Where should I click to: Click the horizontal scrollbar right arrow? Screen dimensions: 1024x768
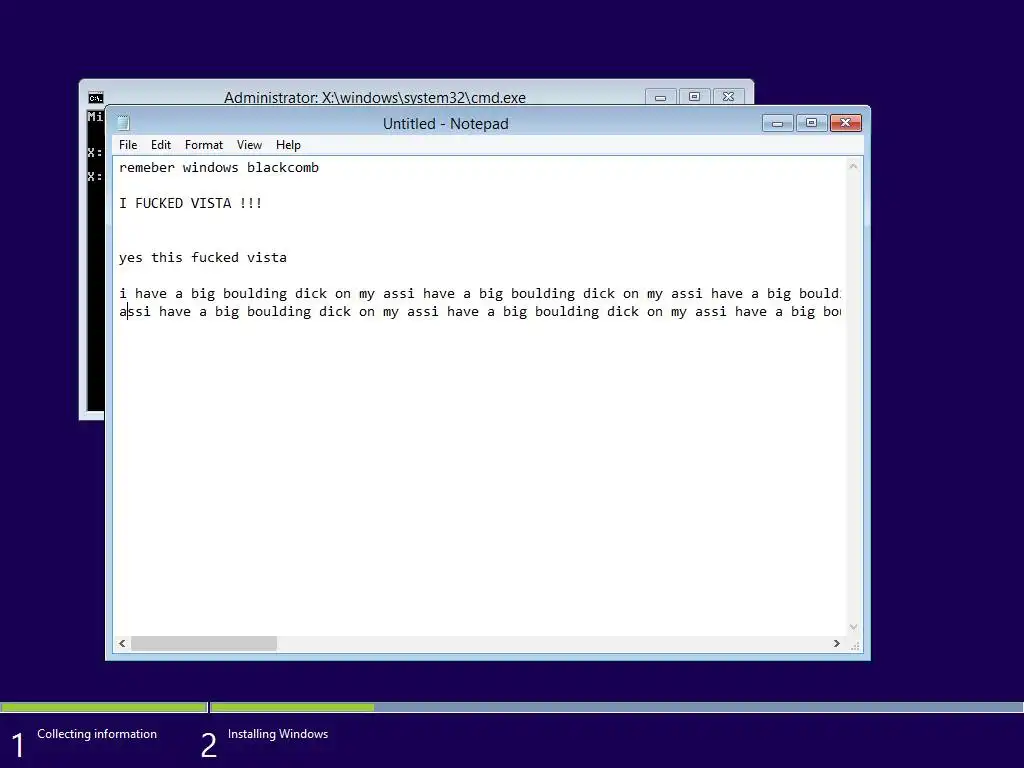837,643
